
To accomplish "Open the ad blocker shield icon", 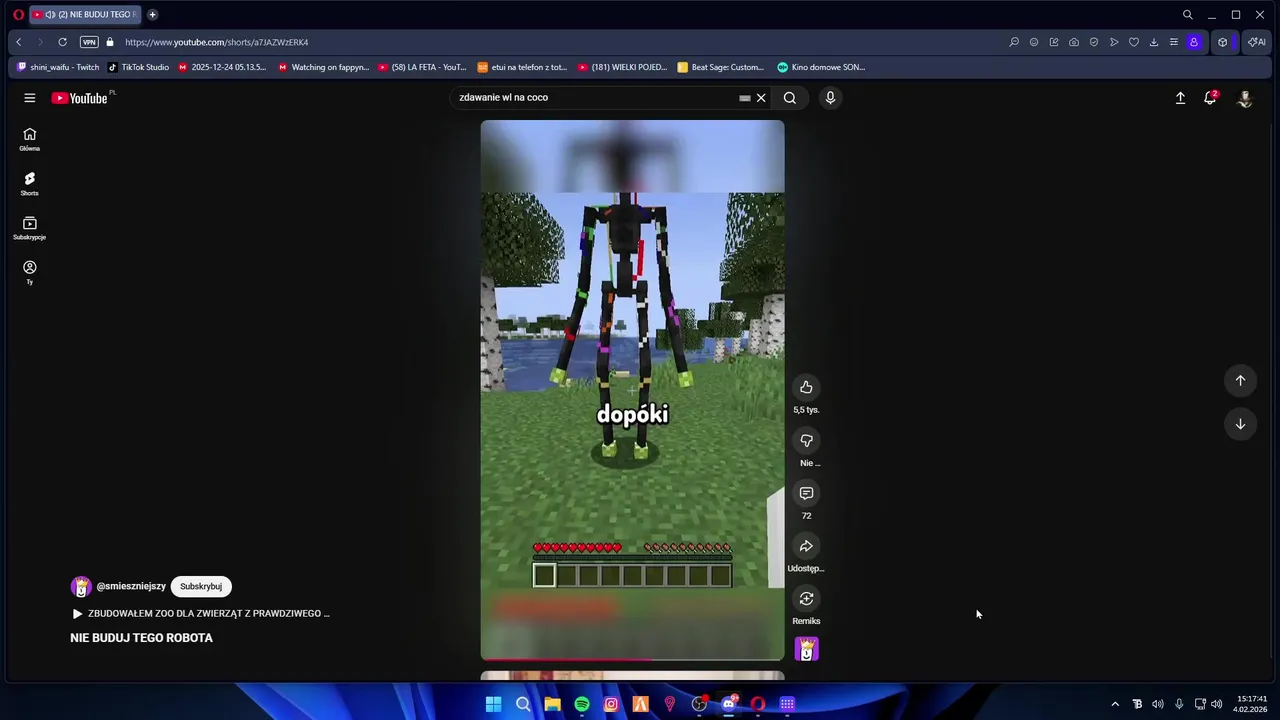I will pyautogui.click(x=1094, y=42).
